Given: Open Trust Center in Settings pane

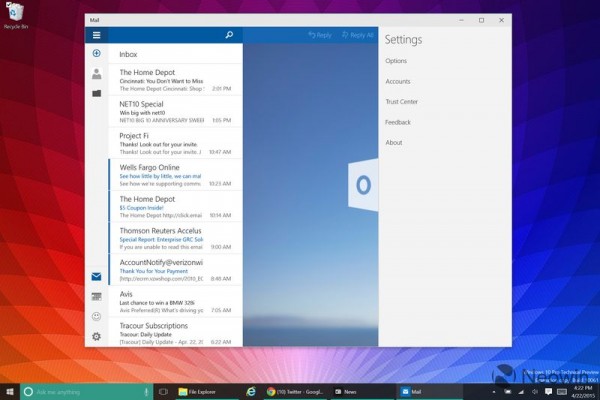Looking at the screenshot, I should tap(401, 101).
